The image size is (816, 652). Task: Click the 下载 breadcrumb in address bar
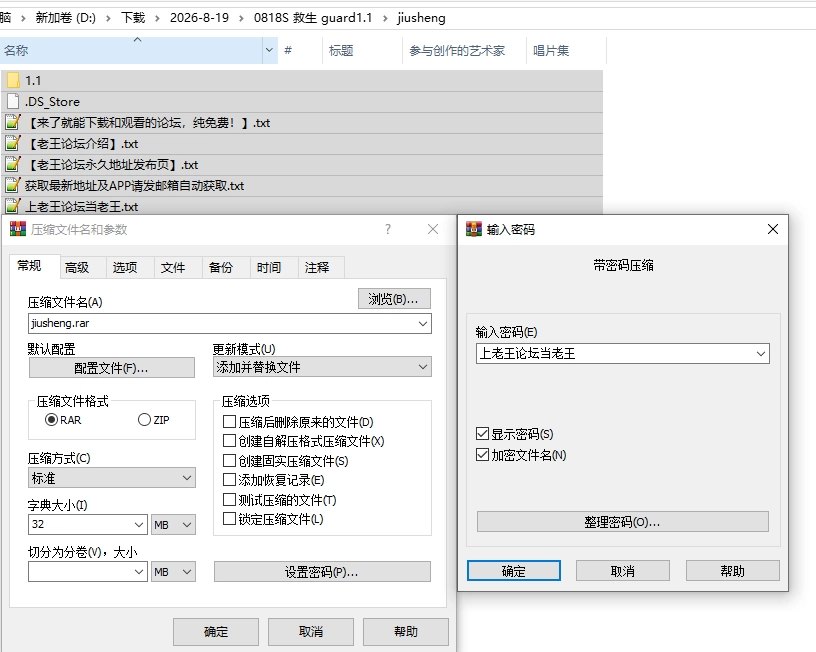pos(133,18)
